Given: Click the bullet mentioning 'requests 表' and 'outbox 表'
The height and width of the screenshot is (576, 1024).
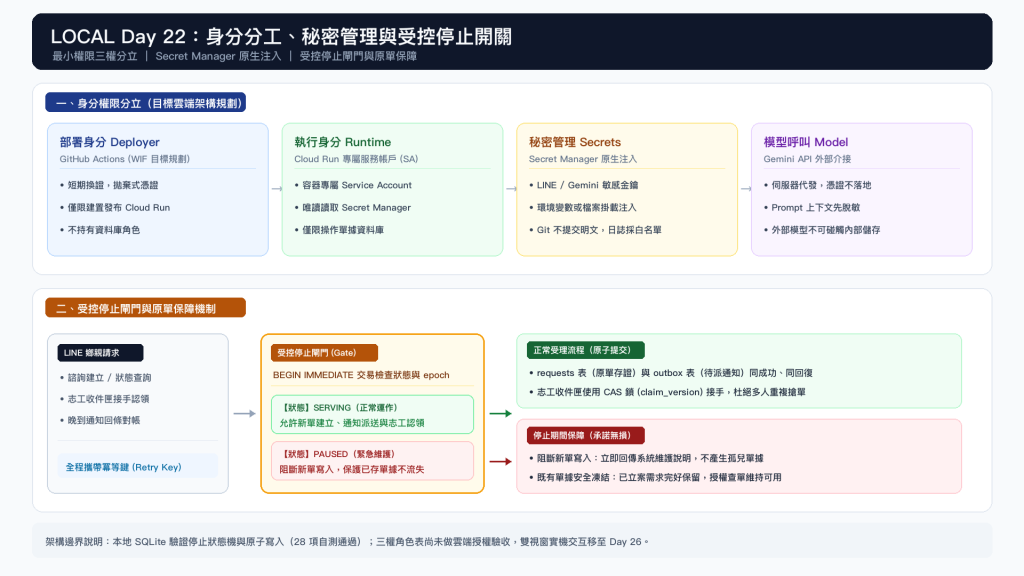Looking at the screenshot, I should 675,373.
